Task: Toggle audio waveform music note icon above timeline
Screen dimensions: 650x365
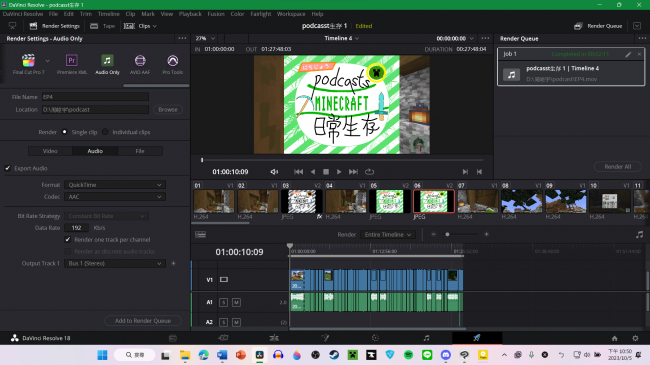Action: pos(639,235)
